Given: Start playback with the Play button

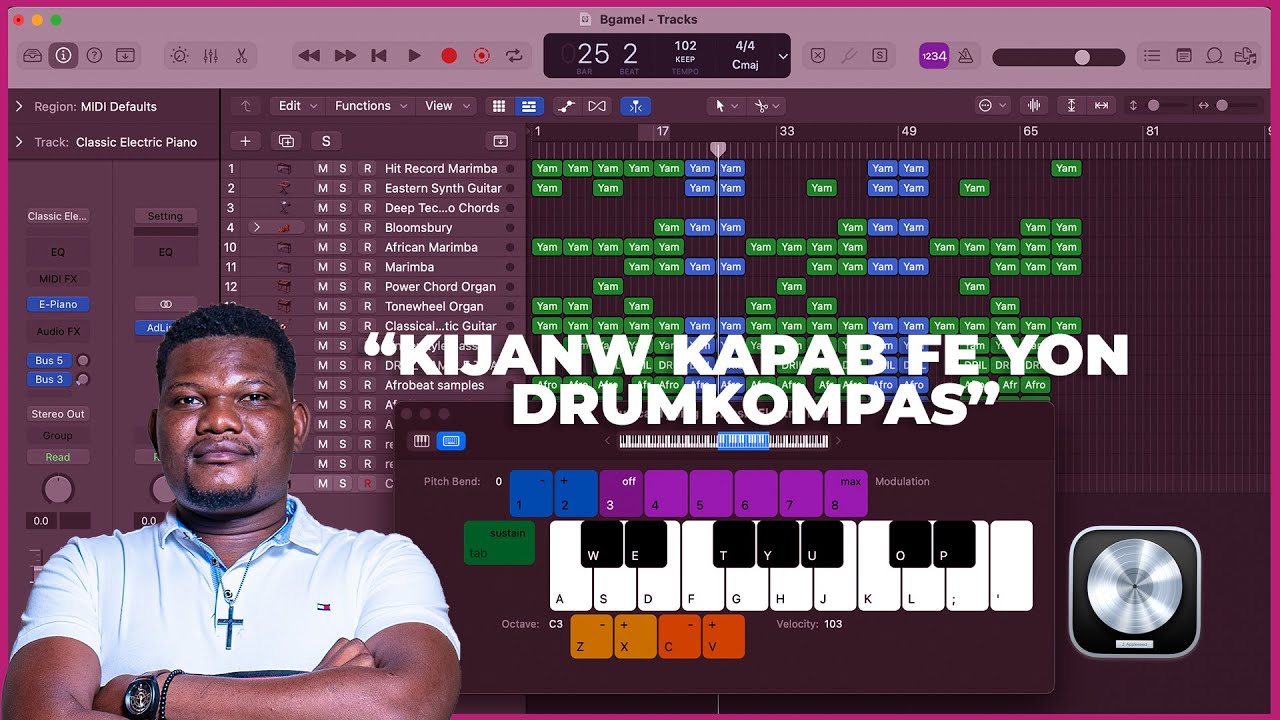Looking at the screenshot, I should click(x=414, y=56).
